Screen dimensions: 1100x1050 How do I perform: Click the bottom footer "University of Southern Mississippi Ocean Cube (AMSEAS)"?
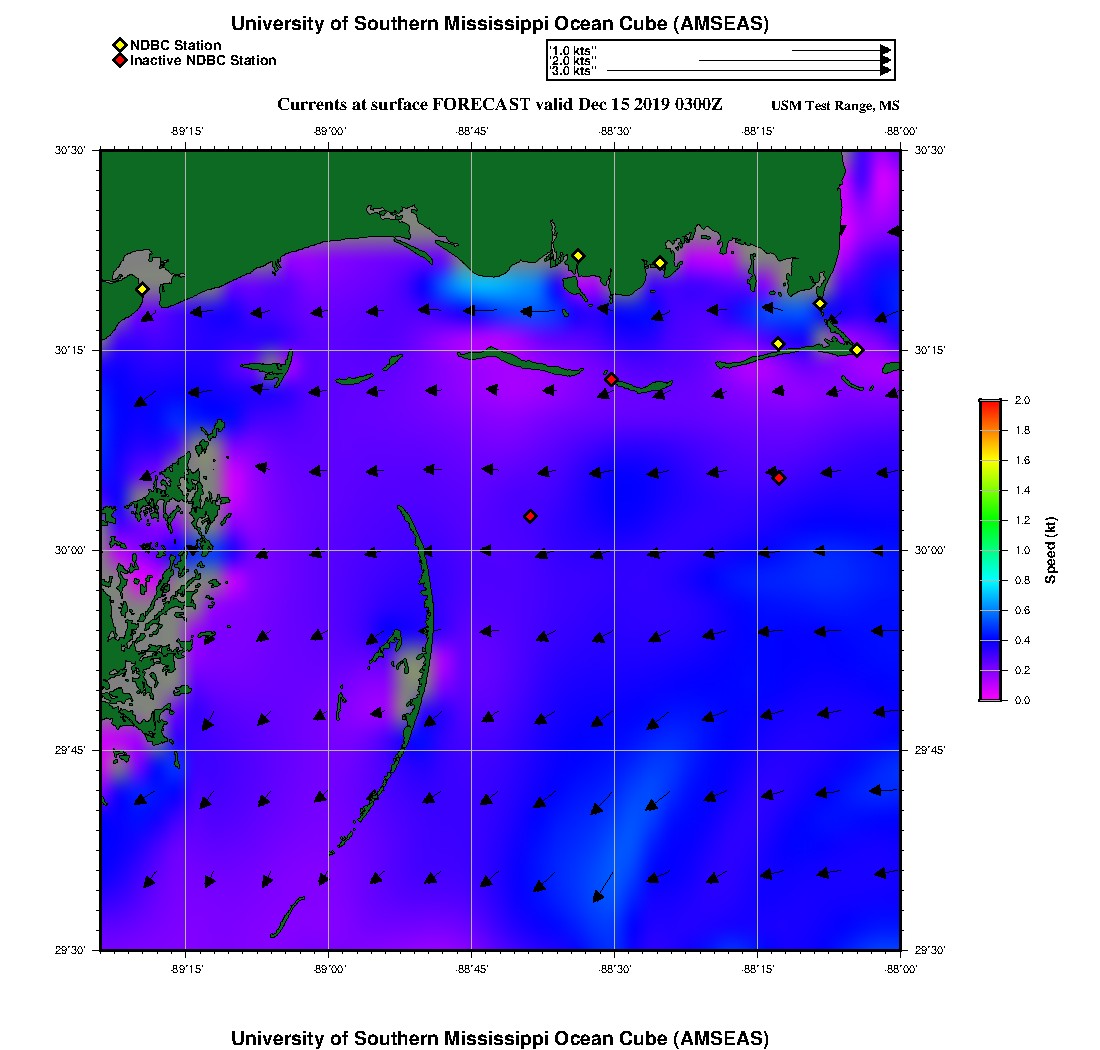pyautogui.click(x=499, y=1037)
